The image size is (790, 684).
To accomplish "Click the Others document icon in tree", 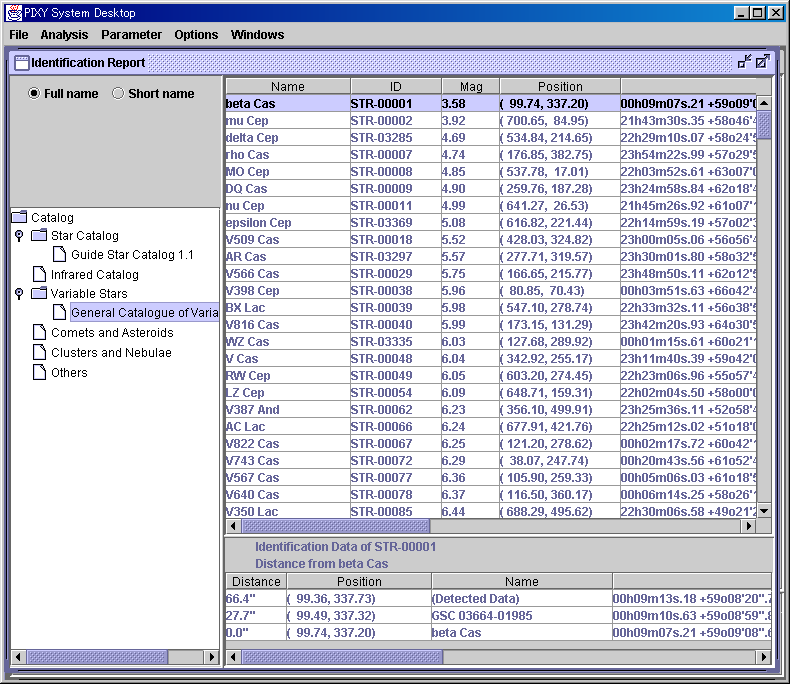I will point(39,372).
